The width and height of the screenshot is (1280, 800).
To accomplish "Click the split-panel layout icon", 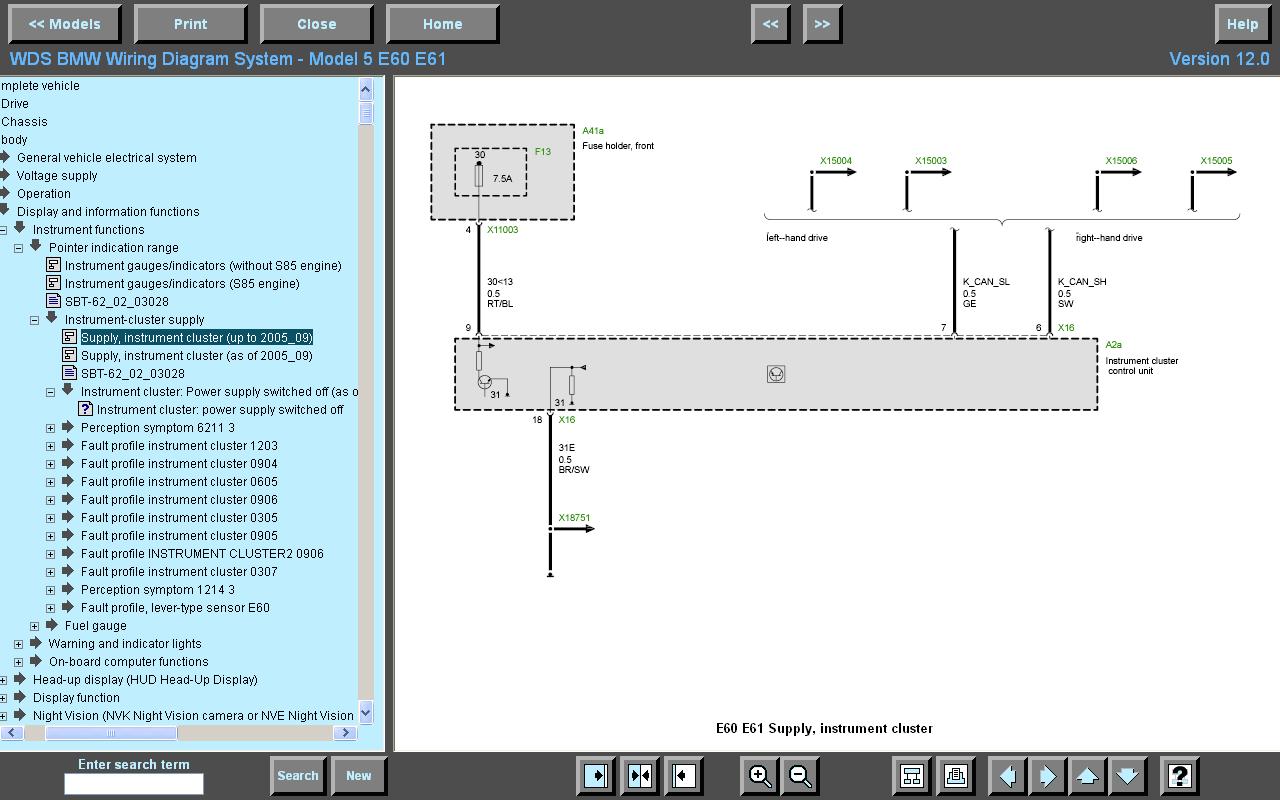I will coord(640,775).
